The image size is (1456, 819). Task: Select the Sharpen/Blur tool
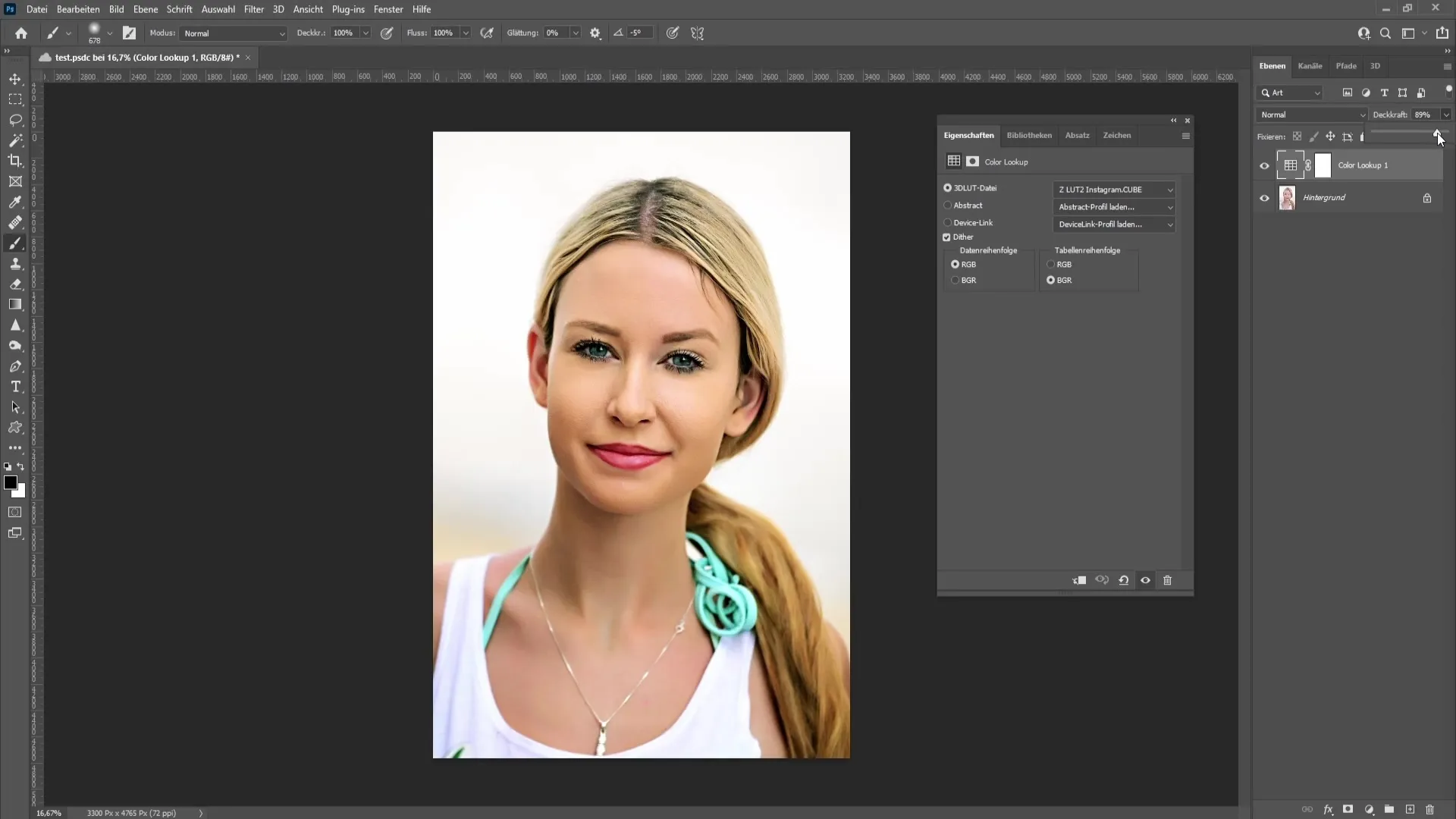15,325
